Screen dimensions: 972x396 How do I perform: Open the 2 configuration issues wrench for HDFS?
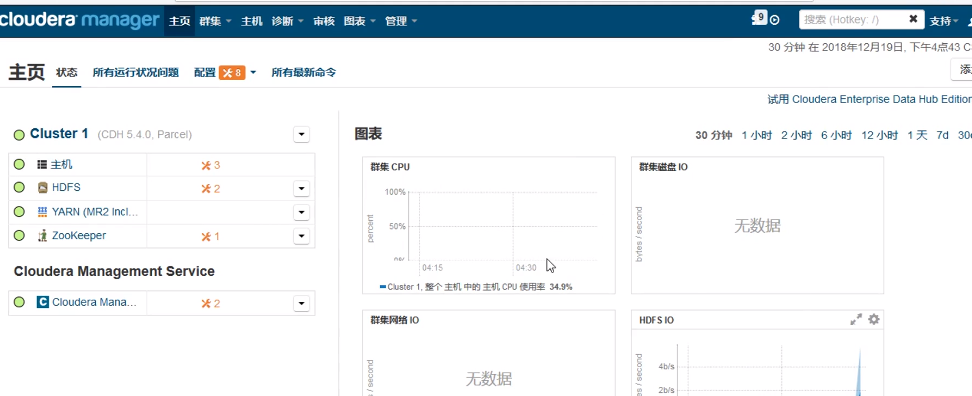pyautogui.click(x=211, y=188)
